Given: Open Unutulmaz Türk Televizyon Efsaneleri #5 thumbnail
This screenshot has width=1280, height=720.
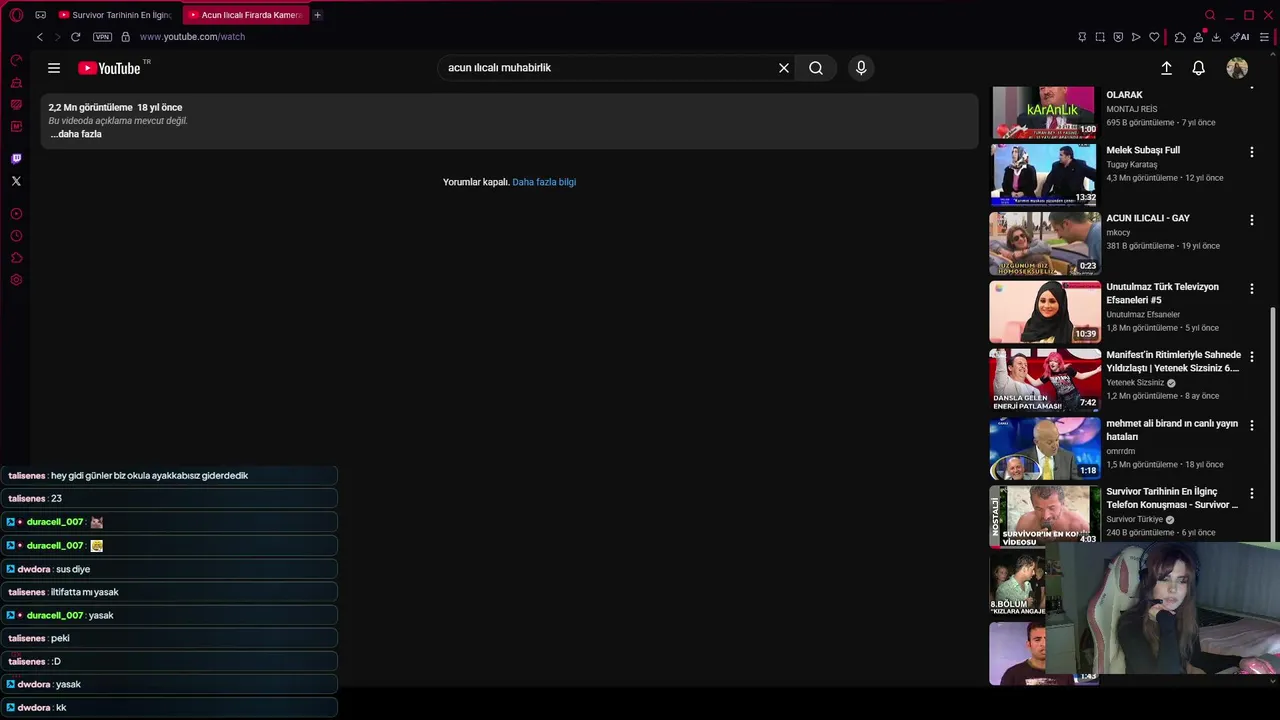Looking at the screenshot, I should 1045,311.
